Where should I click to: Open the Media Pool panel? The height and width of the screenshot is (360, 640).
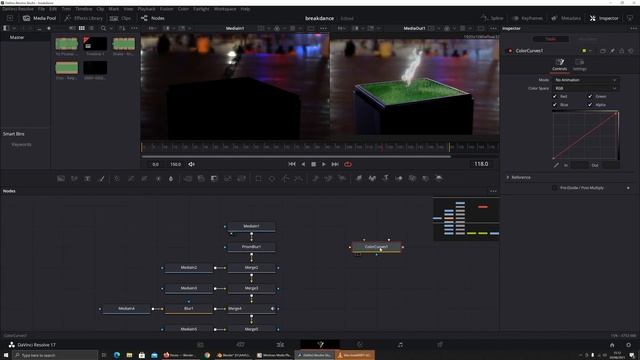click(x=39, y=18)
